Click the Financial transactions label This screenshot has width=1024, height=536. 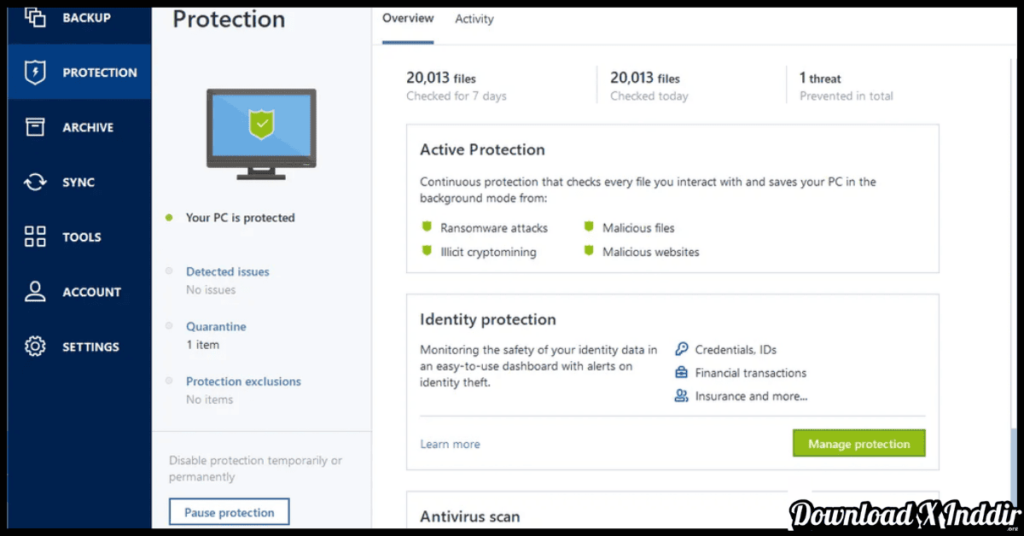(x=750, y=373)
